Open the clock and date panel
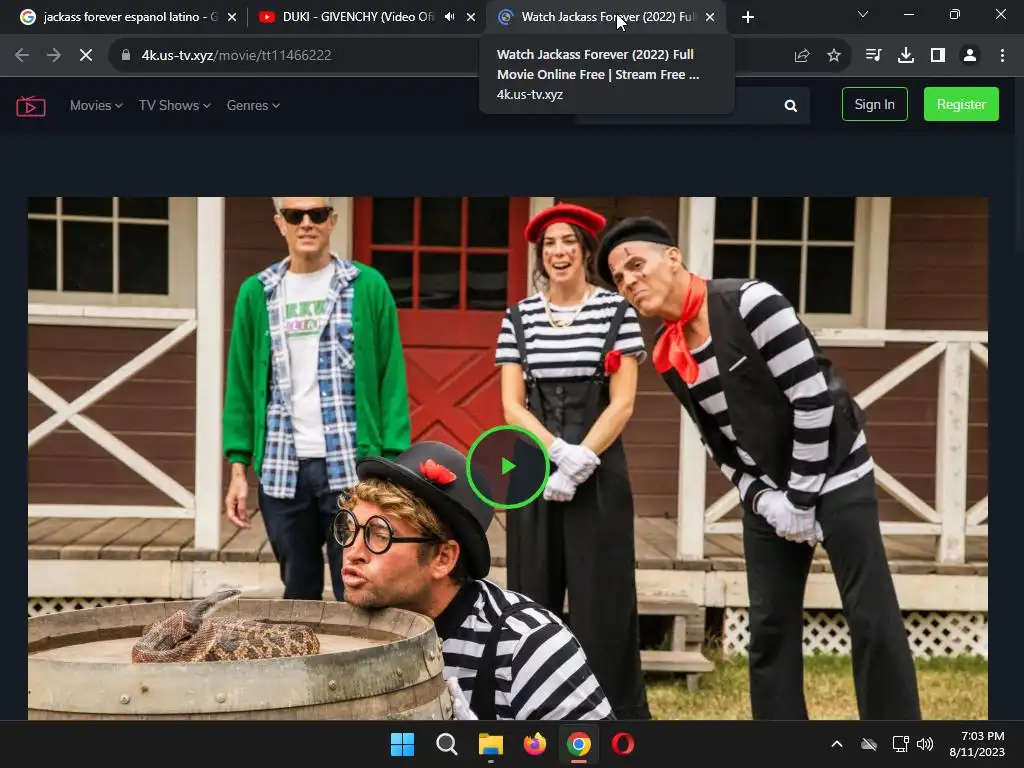Viewport: 1024px width, 768px height. [976, 744]
